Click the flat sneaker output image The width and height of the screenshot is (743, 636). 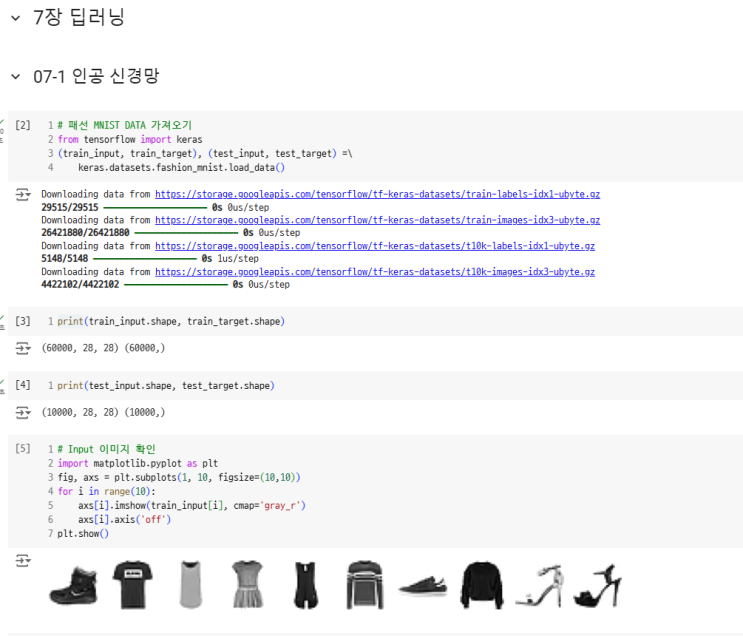pyautogui.click(x=422, y=585)
